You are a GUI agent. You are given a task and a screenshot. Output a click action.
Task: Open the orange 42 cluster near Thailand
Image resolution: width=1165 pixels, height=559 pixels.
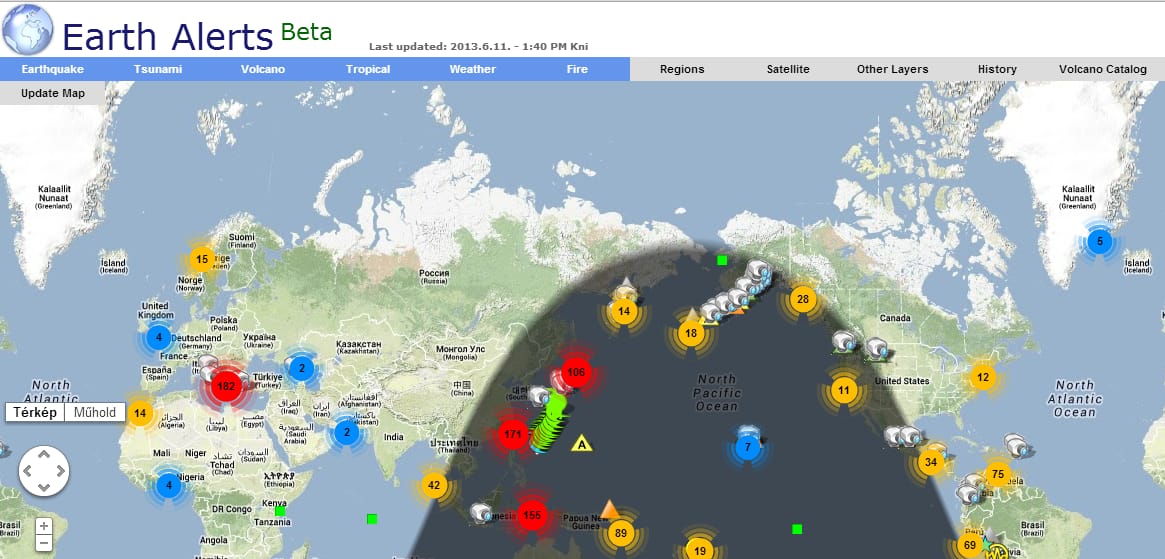coord(434,486)
